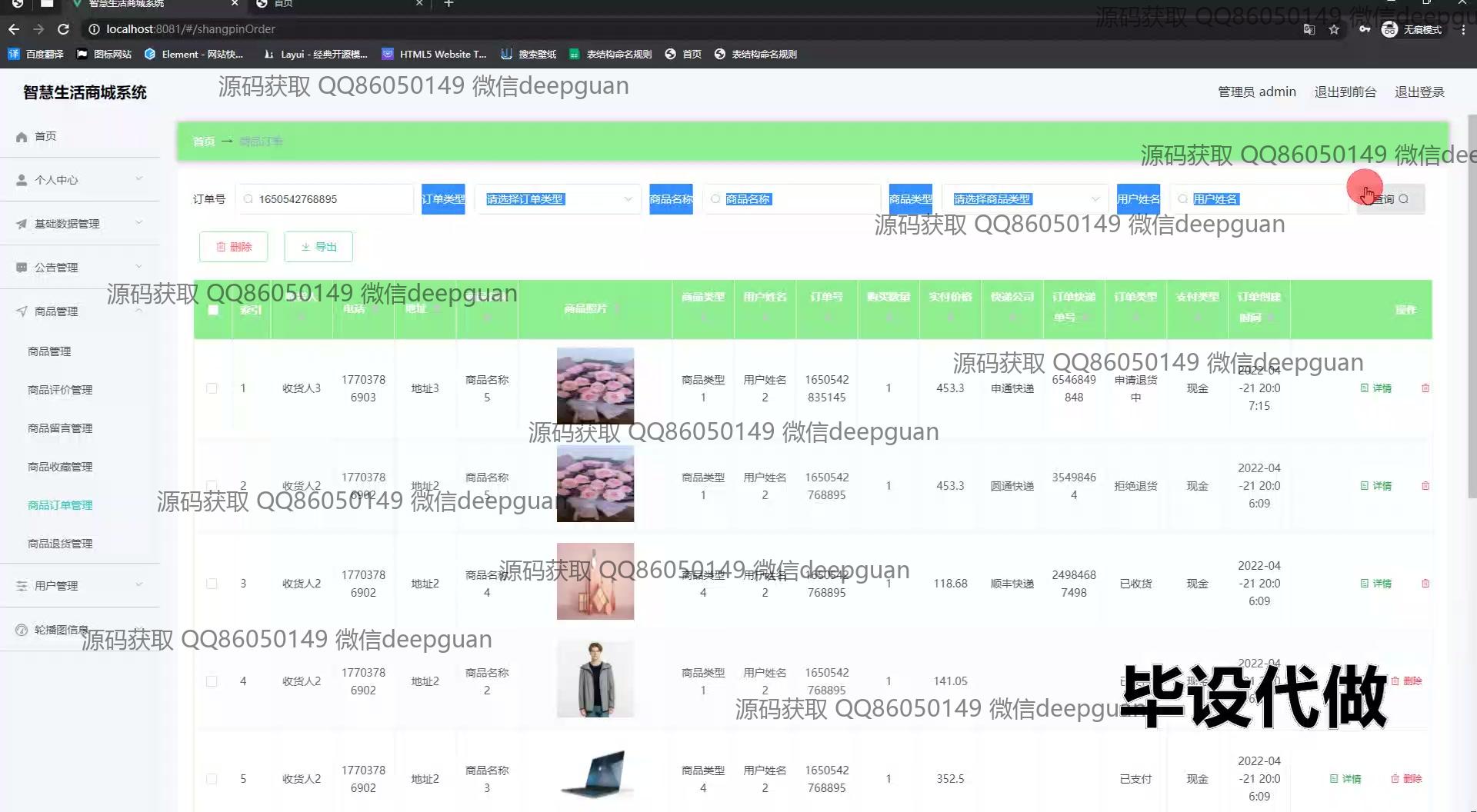Open browser three-dot menu
Screen dimensions: 1477x812
1463,29
